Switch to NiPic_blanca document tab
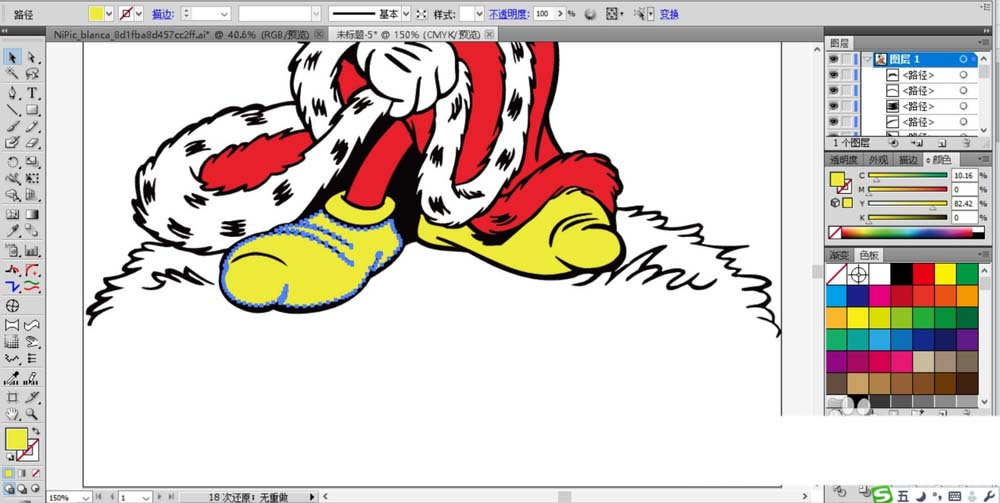 (x=182, y=34)
